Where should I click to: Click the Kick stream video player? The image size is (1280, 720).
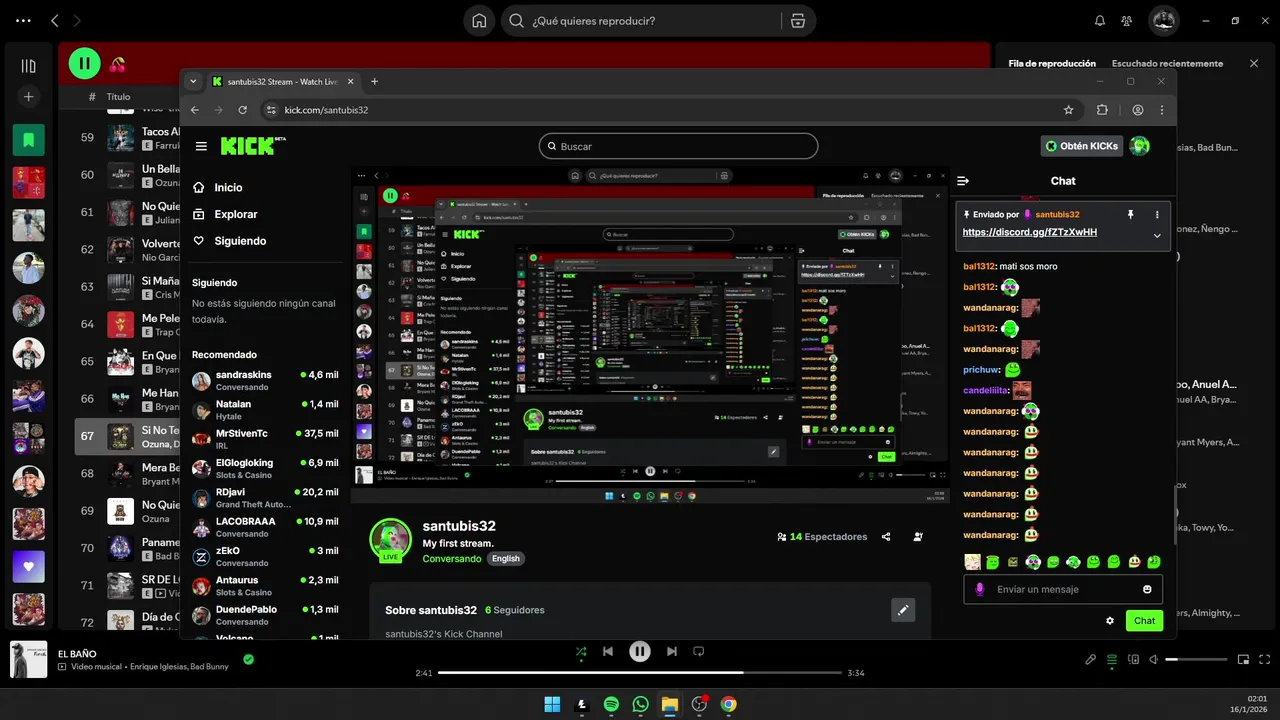click(x=650, y=334)
